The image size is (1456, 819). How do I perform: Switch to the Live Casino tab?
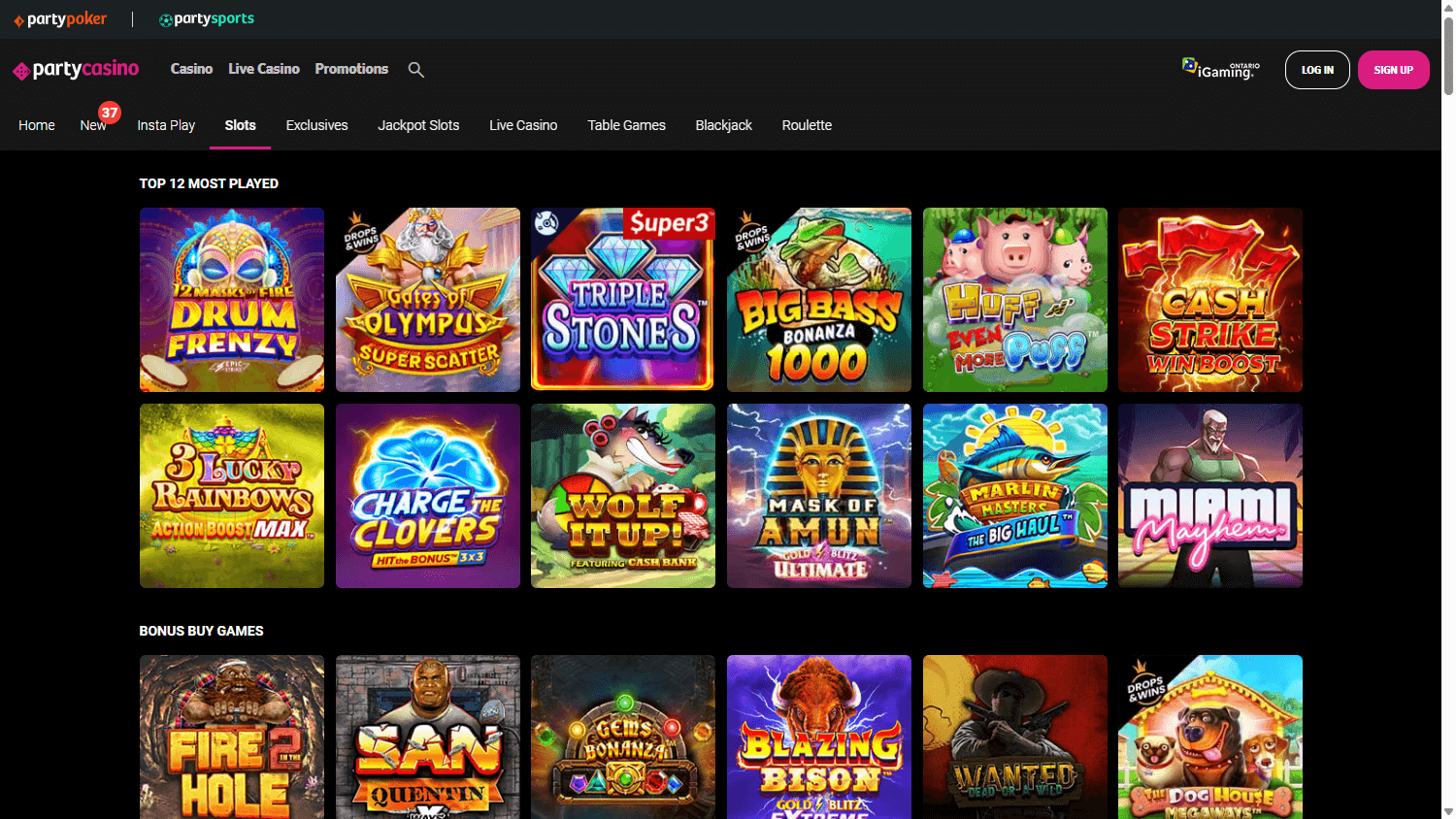523,124
